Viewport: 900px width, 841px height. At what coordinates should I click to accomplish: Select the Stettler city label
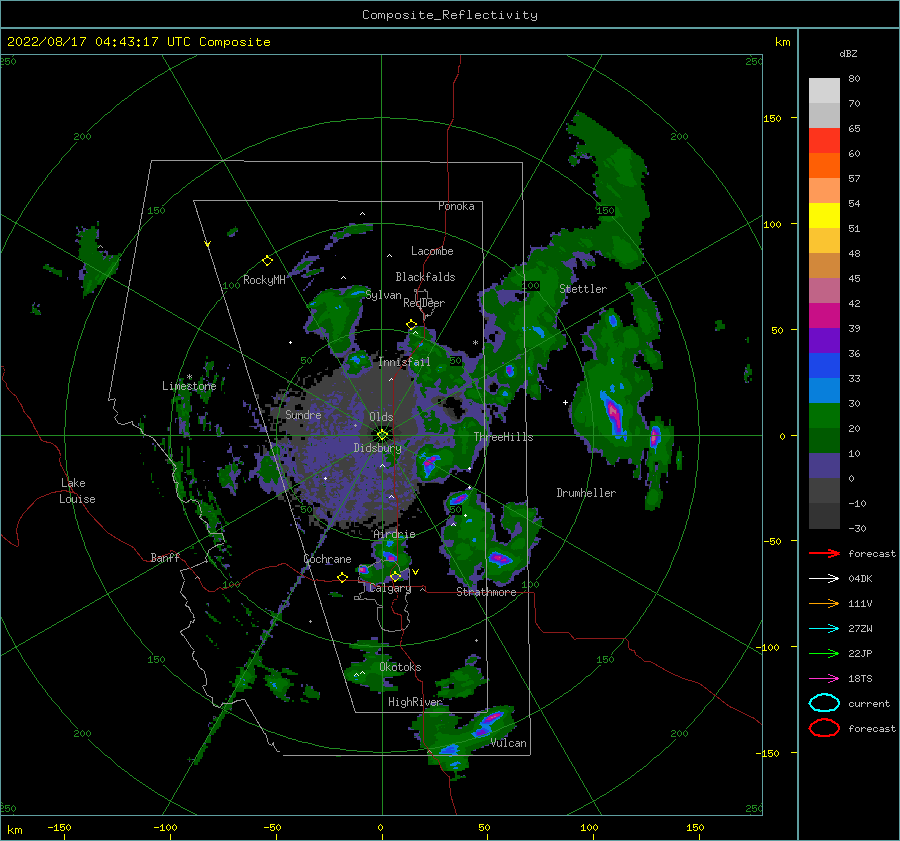pos(583,289)
